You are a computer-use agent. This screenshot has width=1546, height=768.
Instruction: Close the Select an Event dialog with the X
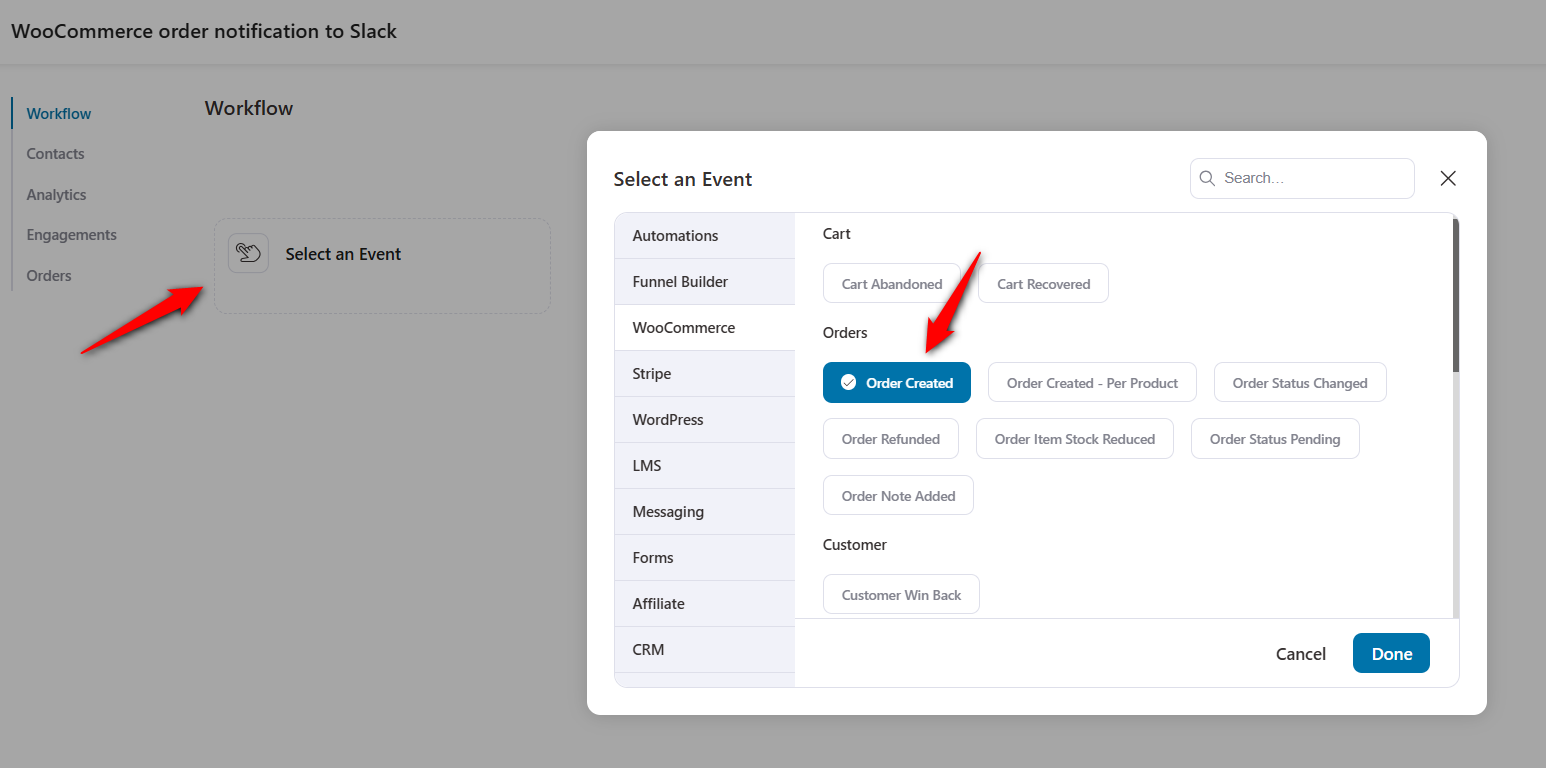tap(1448, 178)
